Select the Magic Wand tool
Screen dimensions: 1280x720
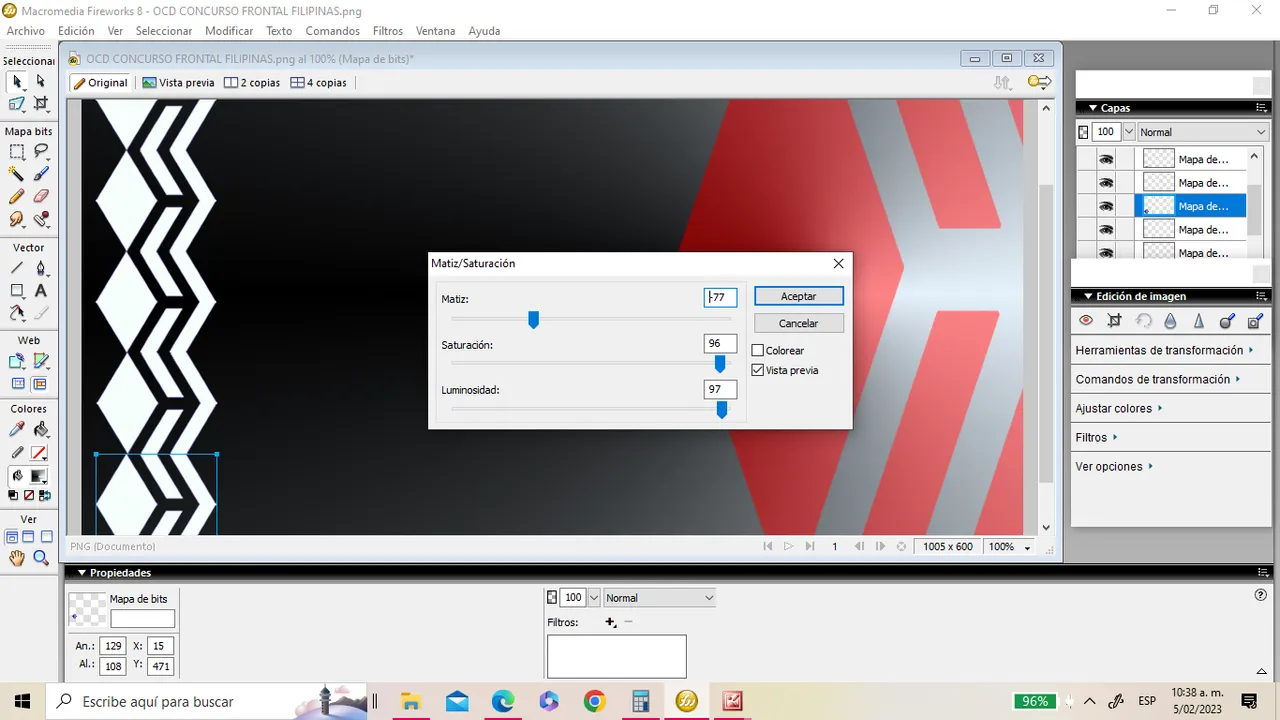click(17, 174)
